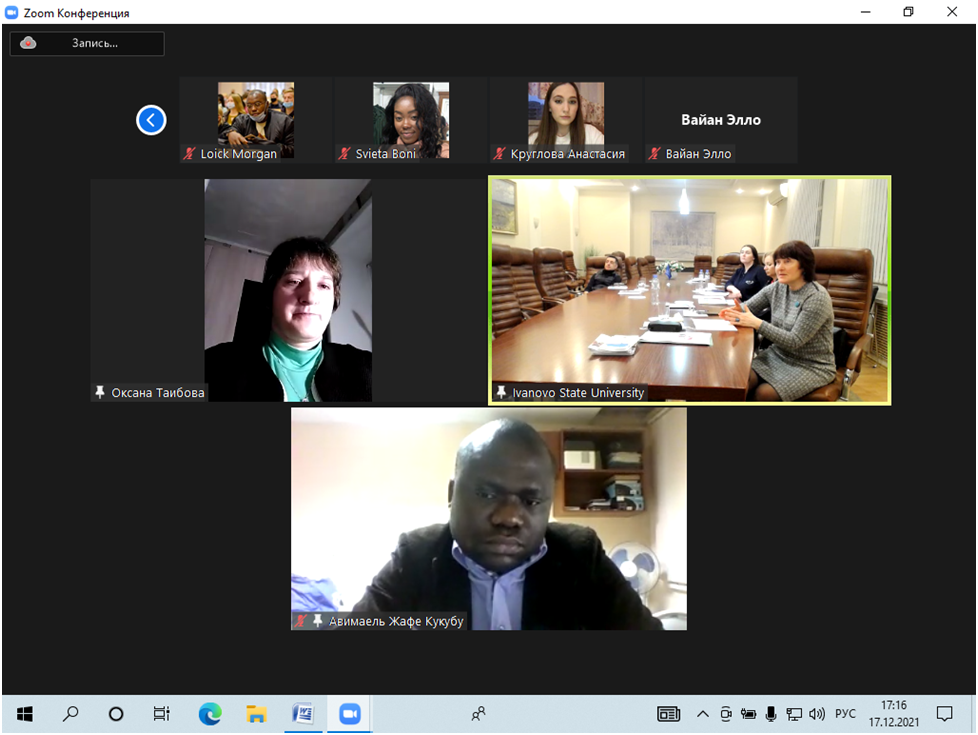This screenshot has width=978, height=735.
Task: Open the Windows Start menu
Action: [x=24, y=714]
